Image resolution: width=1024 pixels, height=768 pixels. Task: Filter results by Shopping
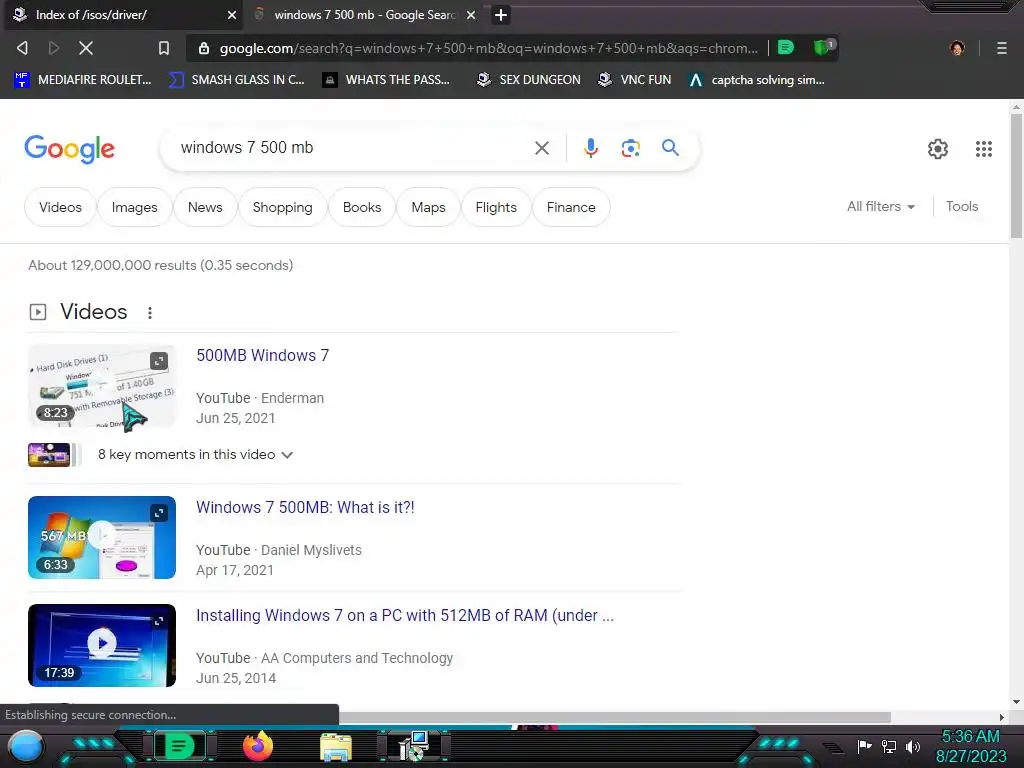282,207
